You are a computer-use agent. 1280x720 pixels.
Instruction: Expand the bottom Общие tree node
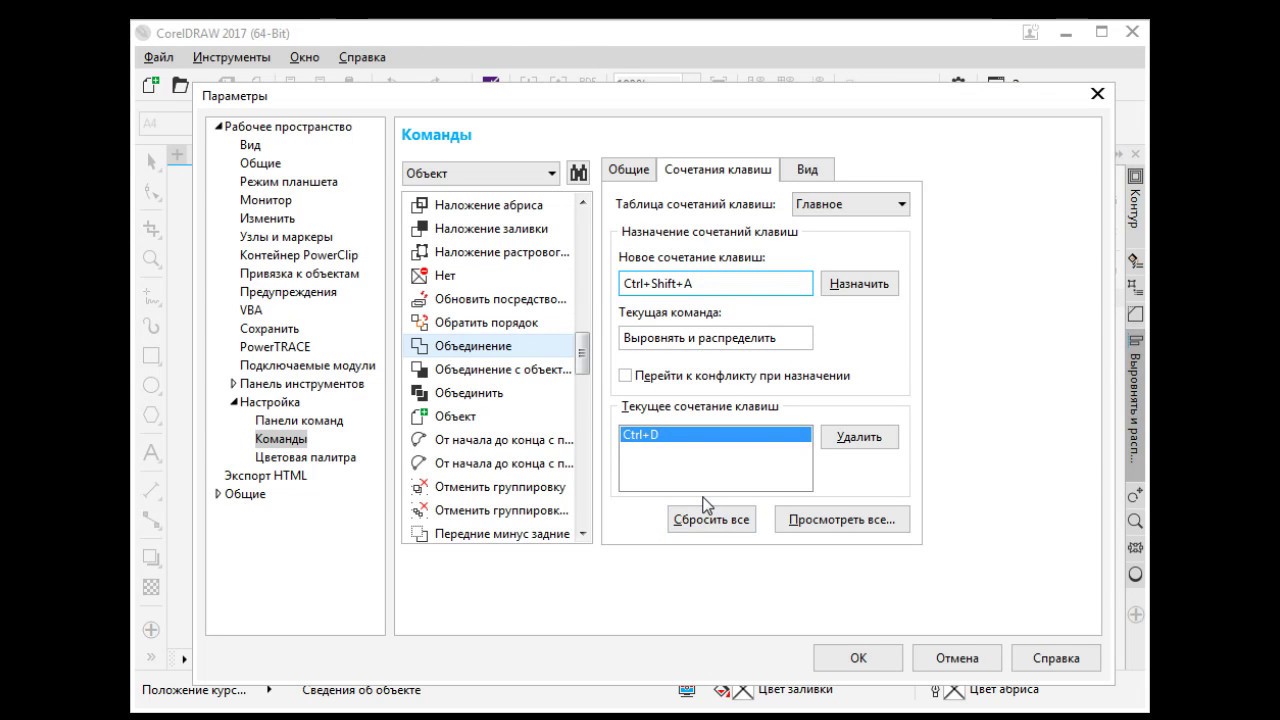click(218, 494)
